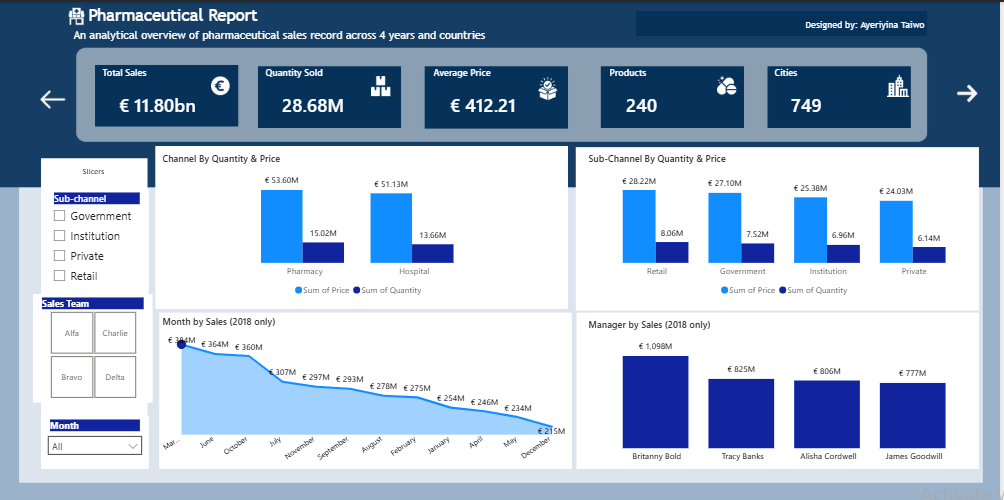
Task: Click the euro icon in Total Sales card
Action: (x=220, y=85)
